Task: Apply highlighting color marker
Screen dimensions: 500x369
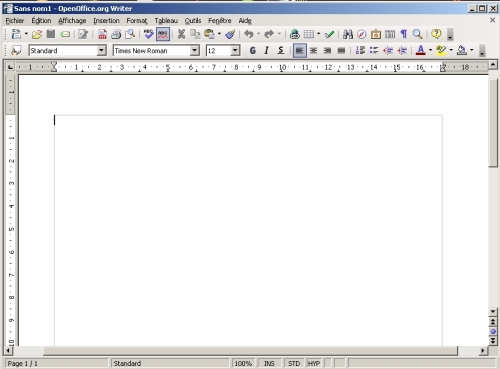Action: point(441,51)
